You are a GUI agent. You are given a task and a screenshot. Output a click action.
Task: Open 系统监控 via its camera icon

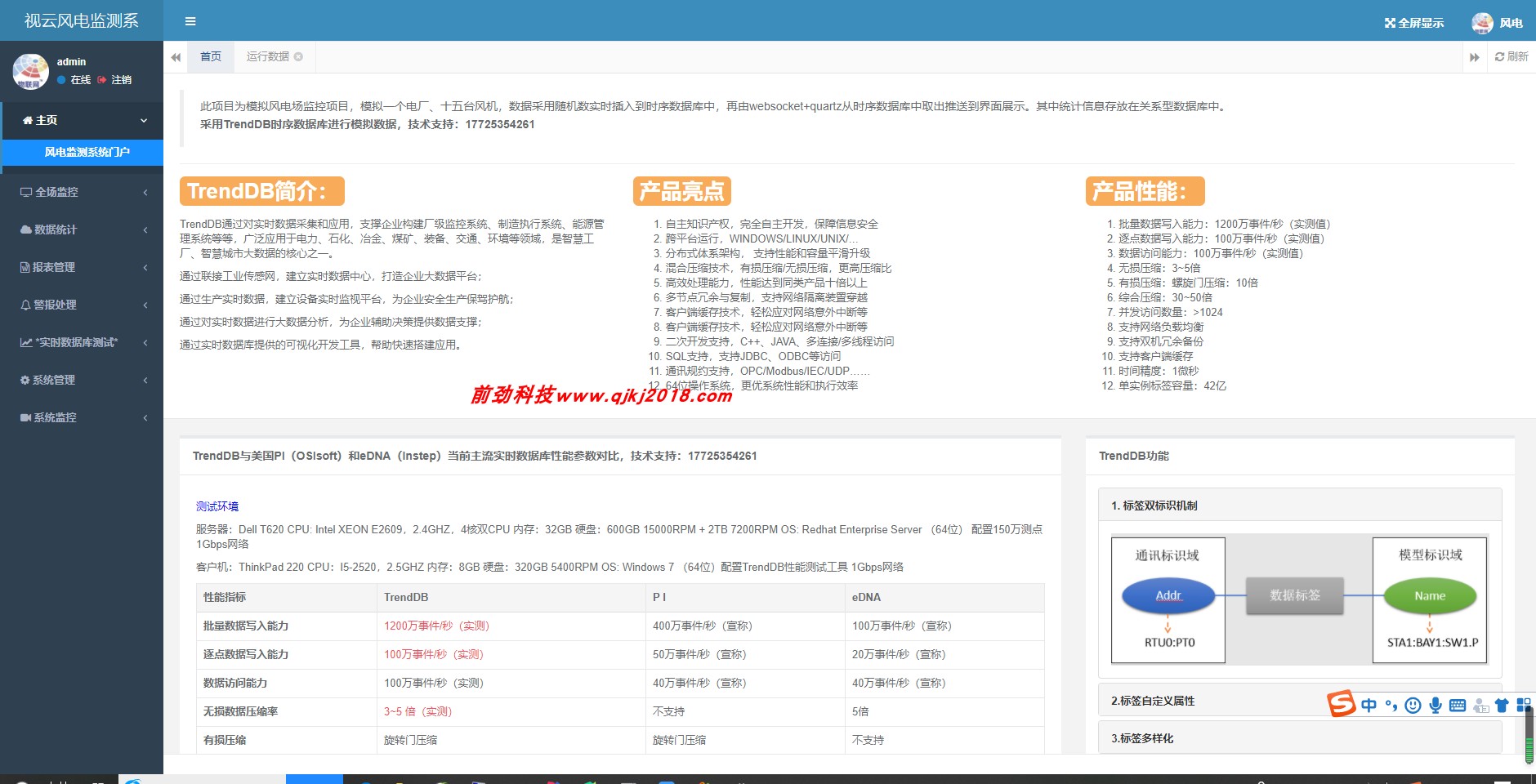pyautogui.click(x=25, y=417)
